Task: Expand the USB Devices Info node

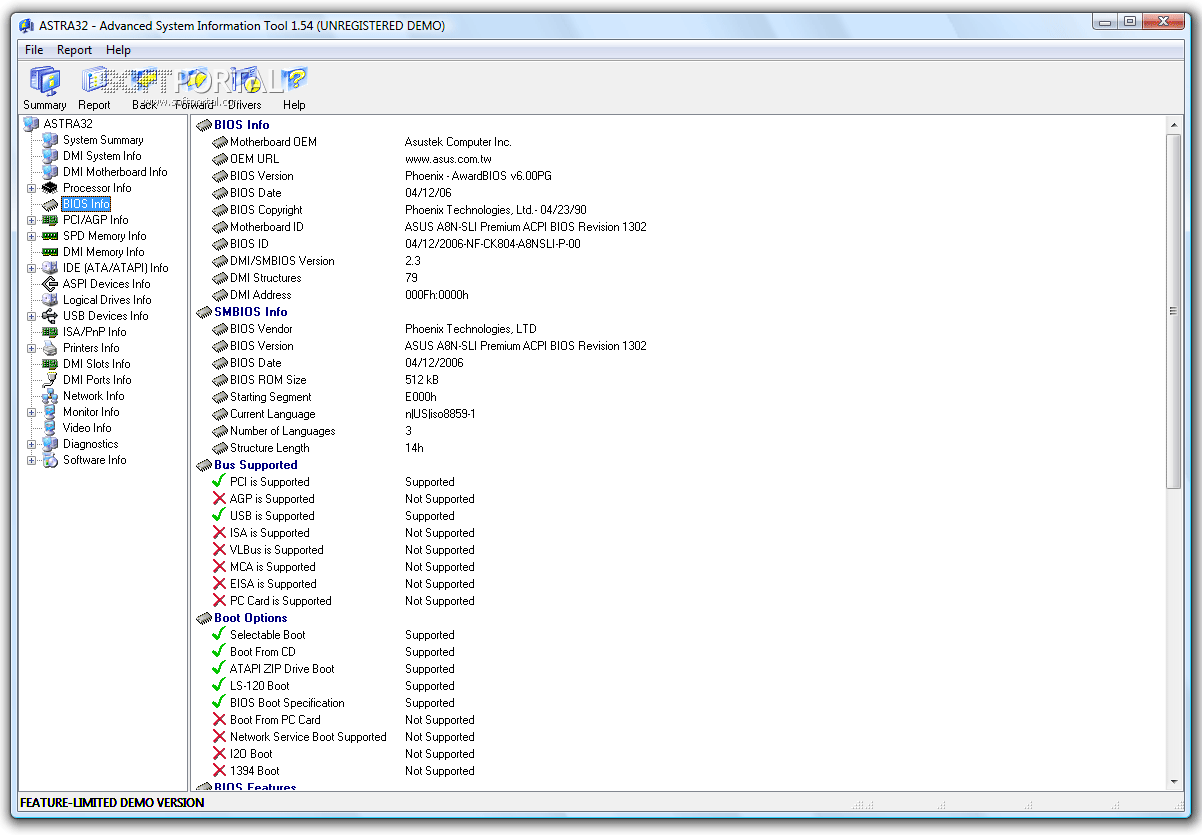Action: [x=31, y=316]
